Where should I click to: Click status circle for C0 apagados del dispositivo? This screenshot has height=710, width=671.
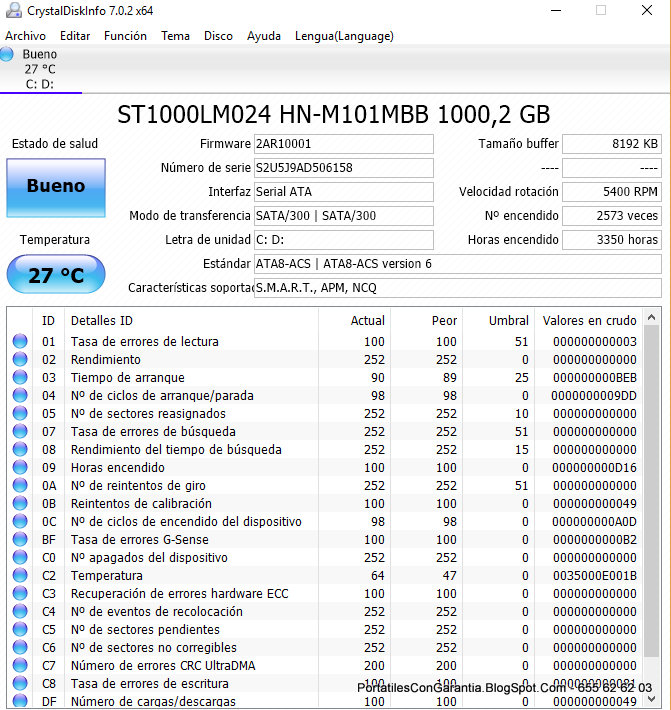pyautogui.click(x=20, y=557)
